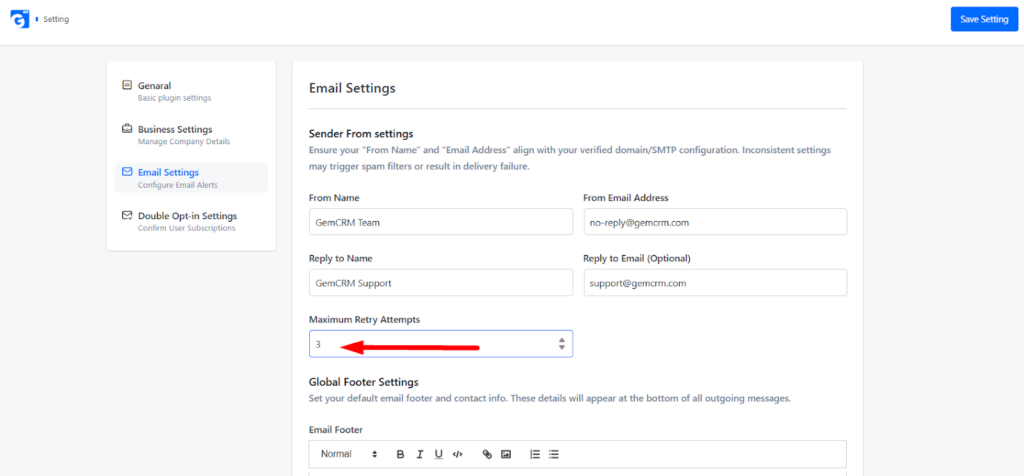Image resolution: width=1024 pixels, height=476 pixels.
Task: Open the Normal text style dropdown
Action: pos(349,454)
